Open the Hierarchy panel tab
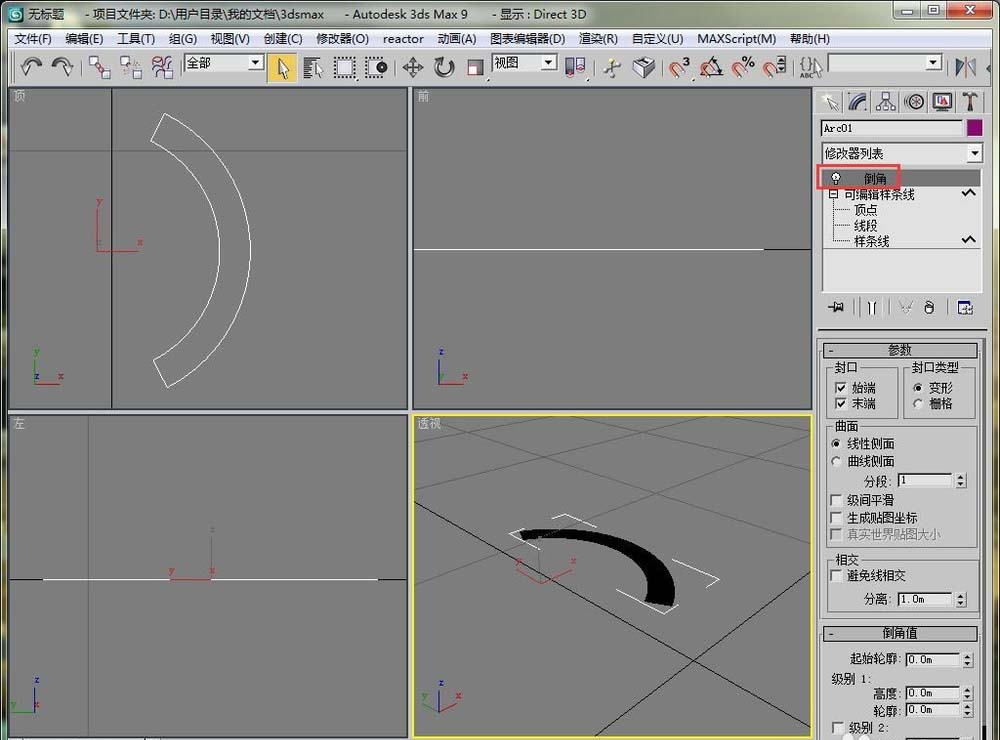This screenshot has height=740, width=1000. (885, 102)
